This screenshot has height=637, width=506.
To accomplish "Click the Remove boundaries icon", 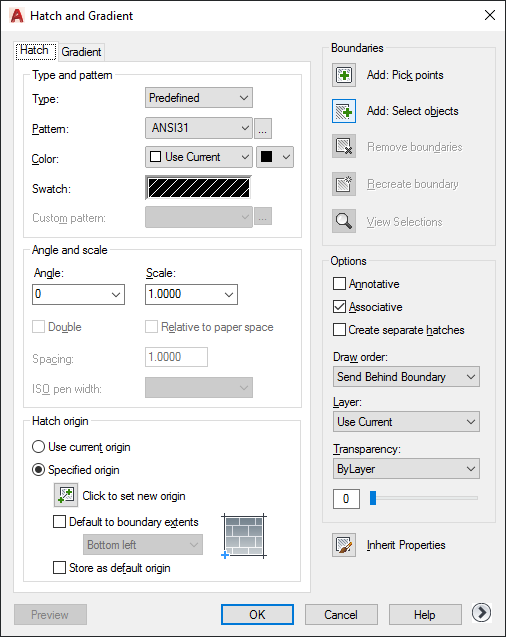I will pyautogui.click(x=344, y=146).
